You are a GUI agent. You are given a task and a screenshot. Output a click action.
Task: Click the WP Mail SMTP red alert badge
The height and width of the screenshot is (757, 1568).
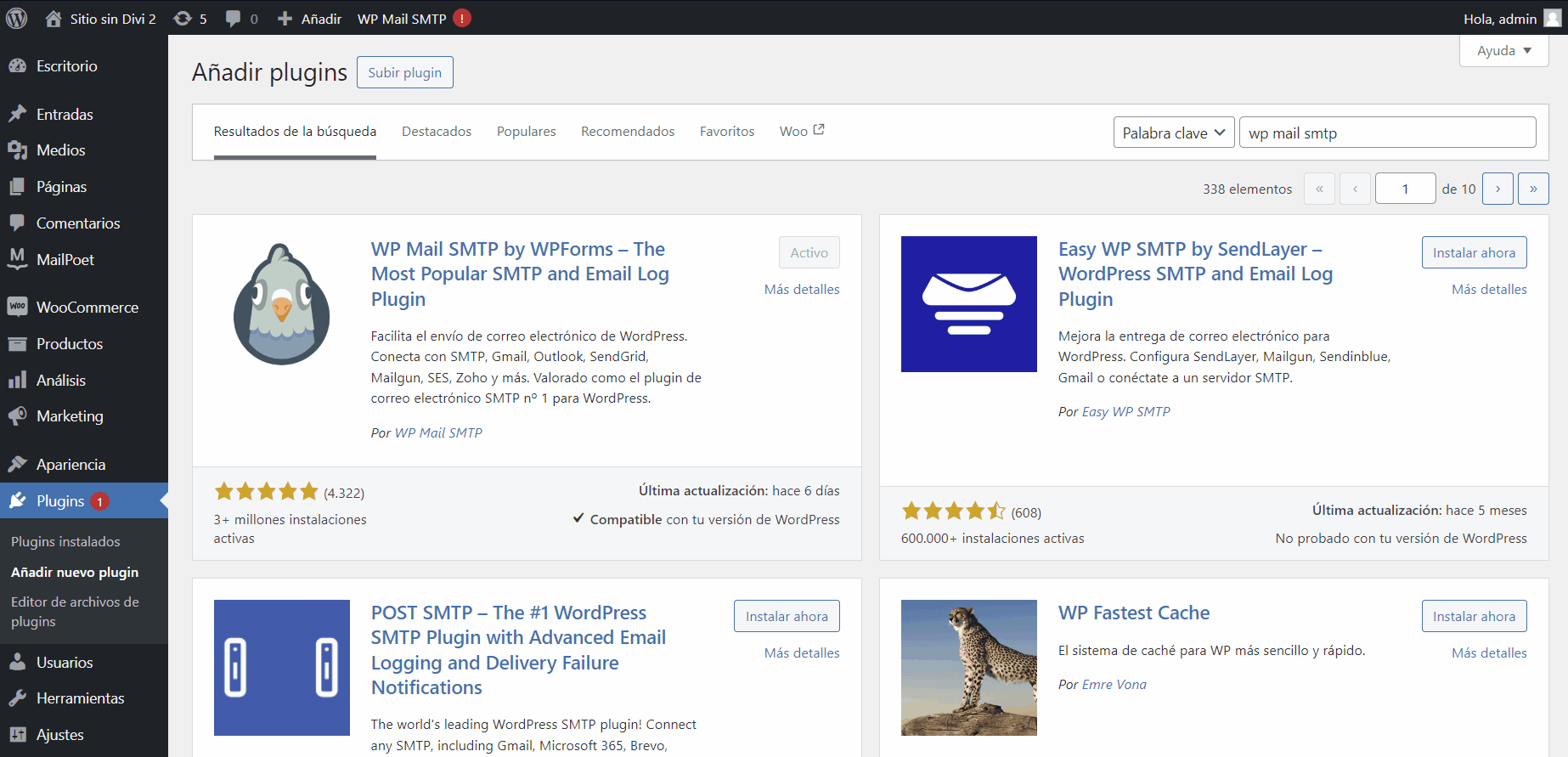click(x=462, y=19)
